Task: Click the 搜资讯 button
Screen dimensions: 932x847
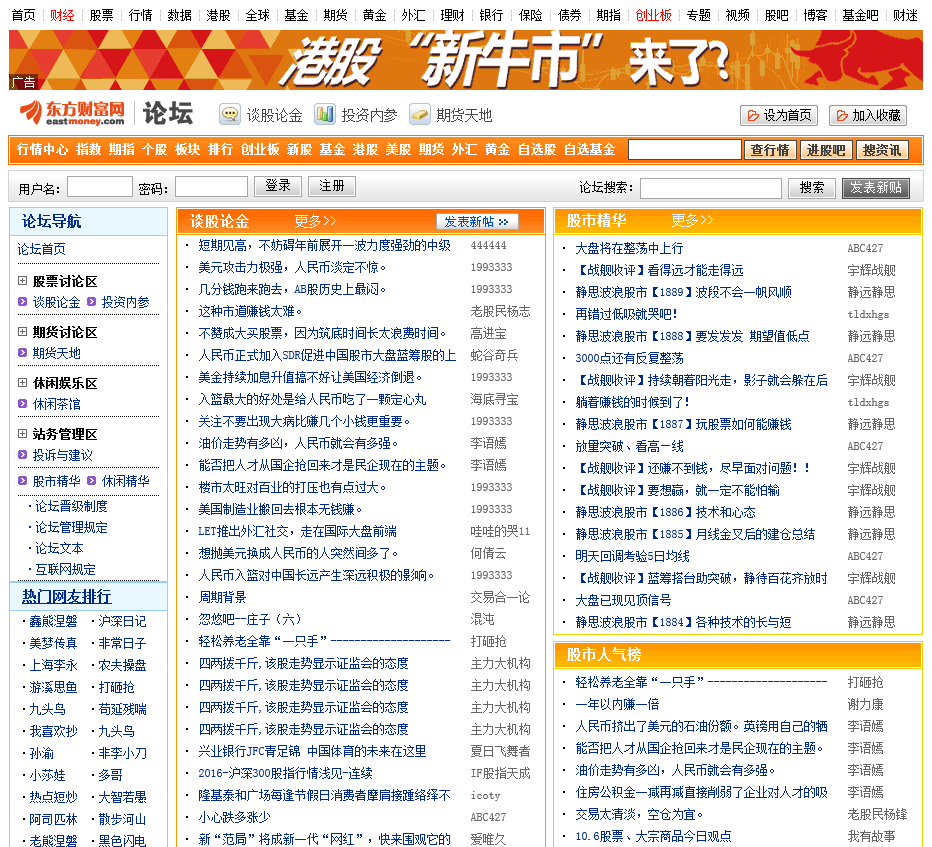Action: coord(882,150)
